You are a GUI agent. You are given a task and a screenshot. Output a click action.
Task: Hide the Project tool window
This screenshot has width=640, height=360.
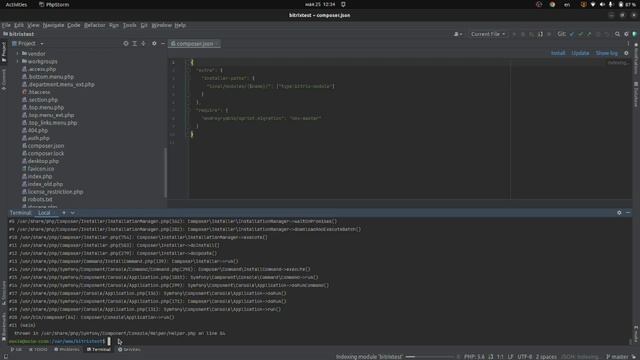coord(163,43)
